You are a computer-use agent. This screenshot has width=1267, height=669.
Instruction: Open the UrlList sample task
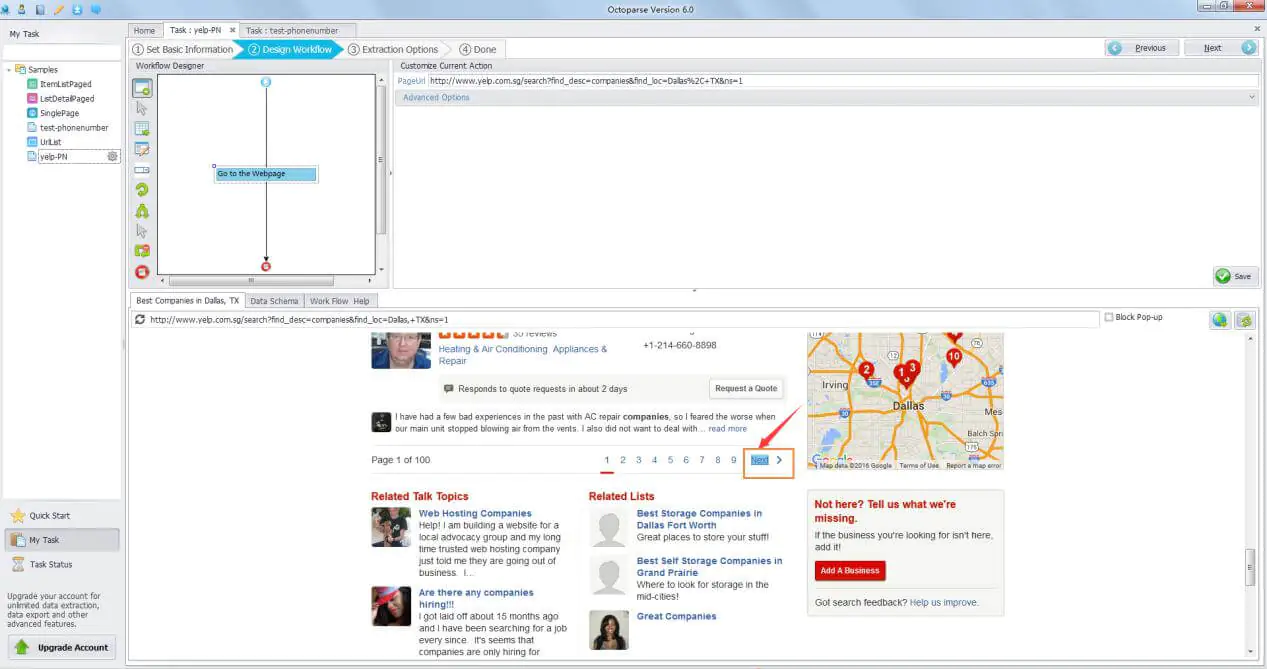(x=51, y=142)
